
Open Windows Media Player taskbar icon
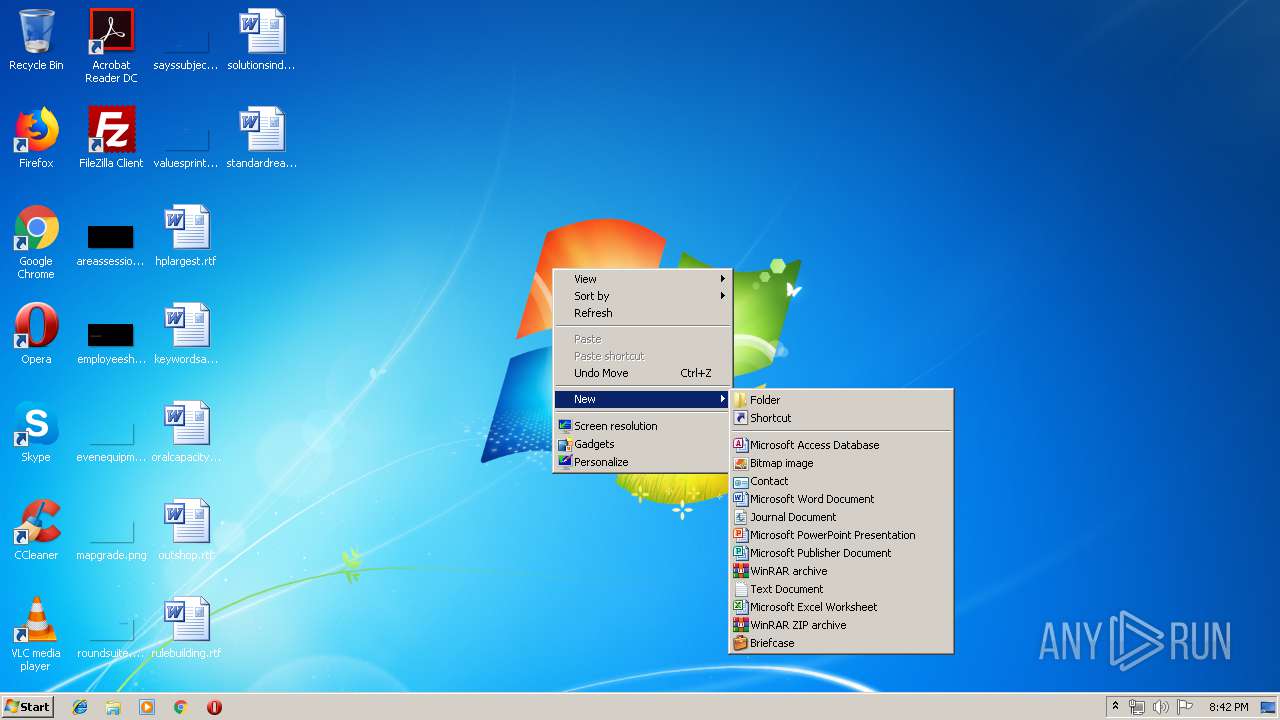tap(147, 707)
